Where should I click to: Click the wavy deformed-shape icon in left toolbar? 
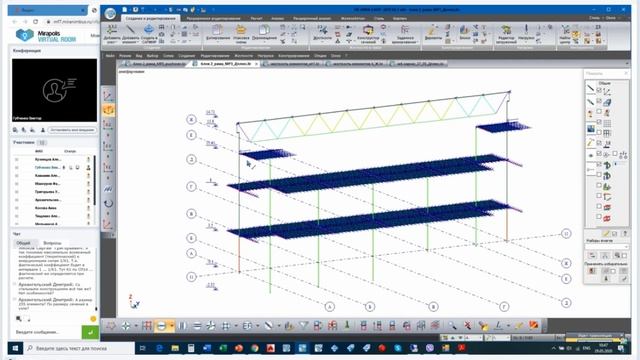click(108, 189)
